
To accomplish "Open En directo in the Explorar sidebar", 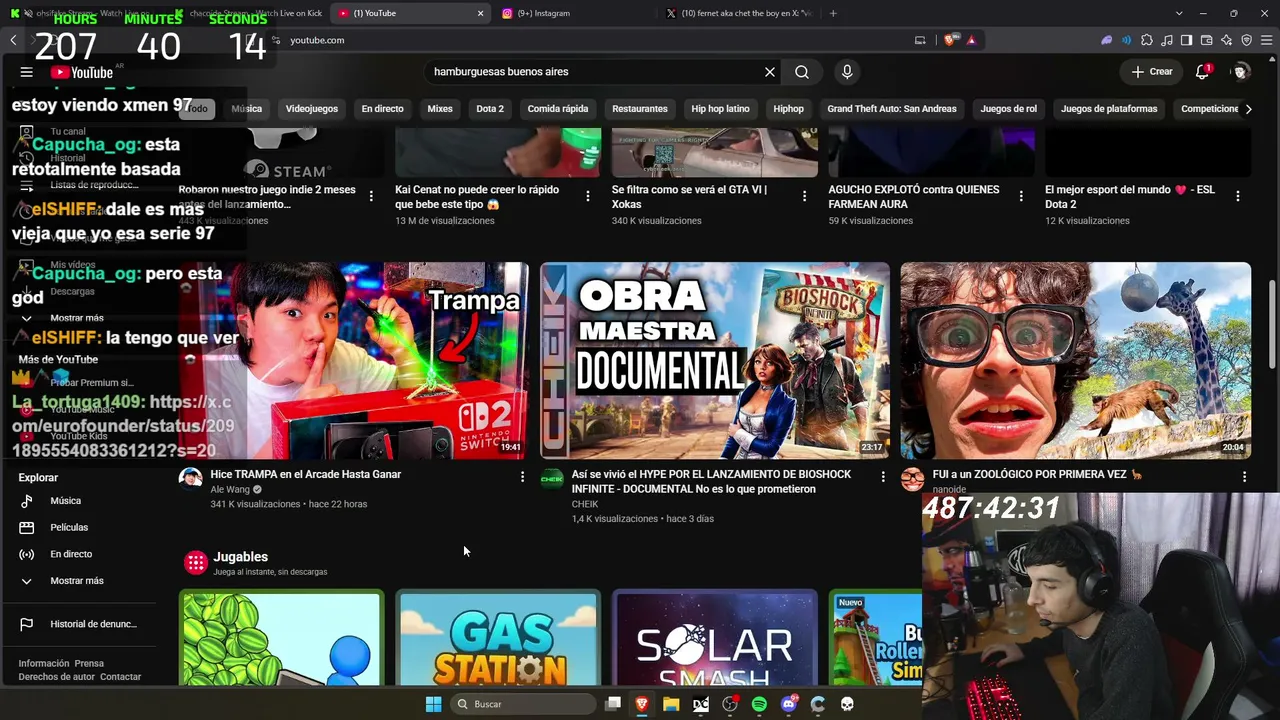I will coord(71,554).
